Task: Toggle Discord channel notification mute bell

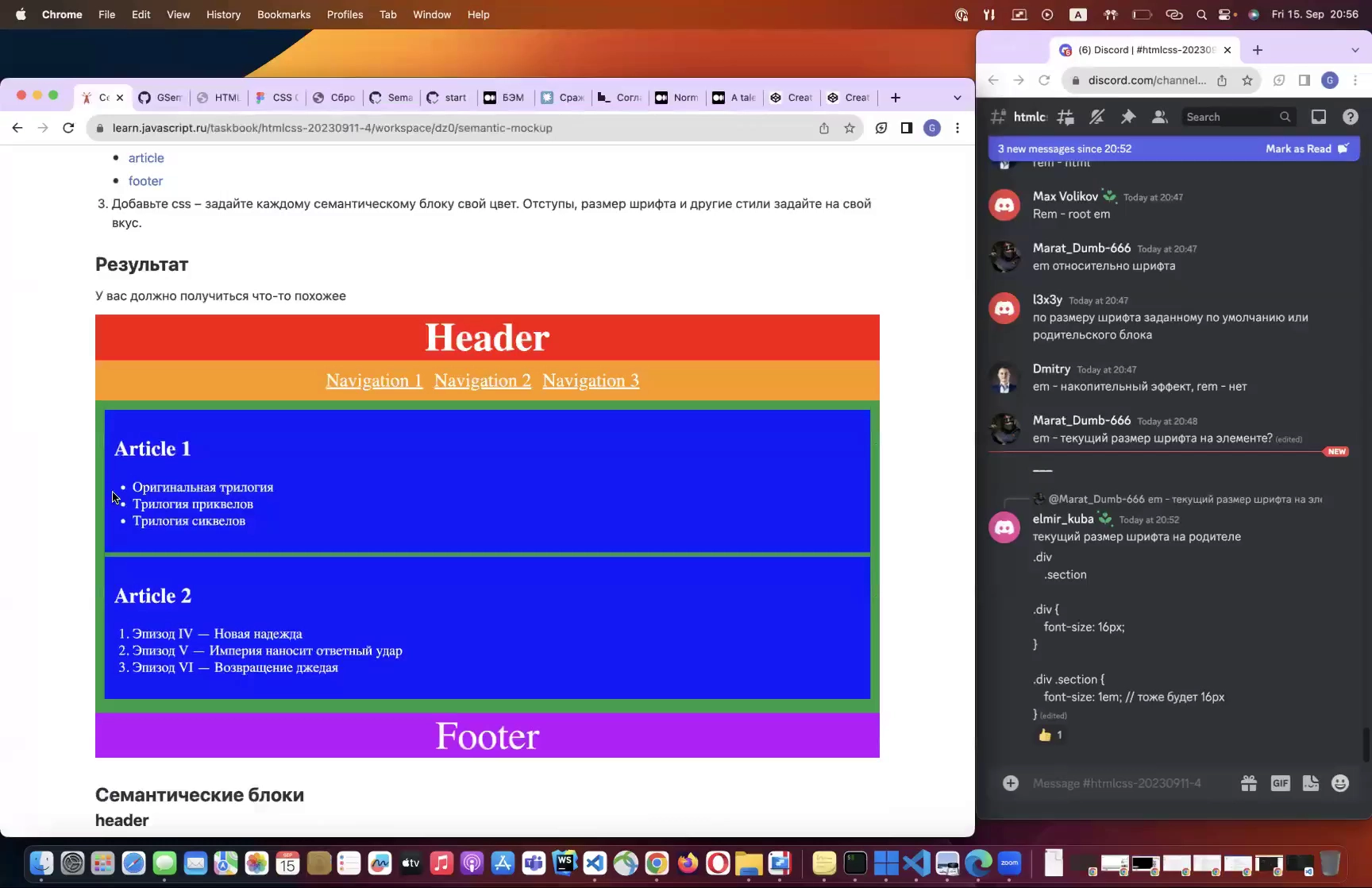Action: (x=1096, y=117)
